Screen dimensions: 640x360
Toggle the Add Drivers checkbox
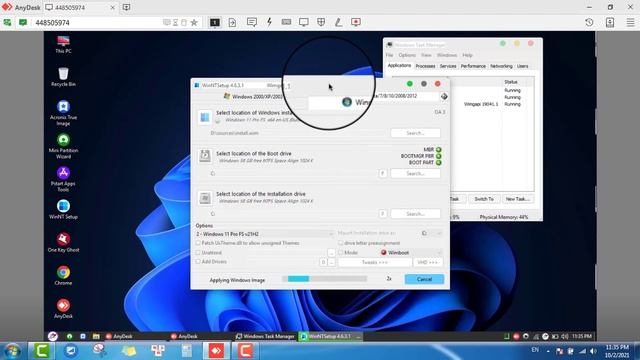(198, 262)
